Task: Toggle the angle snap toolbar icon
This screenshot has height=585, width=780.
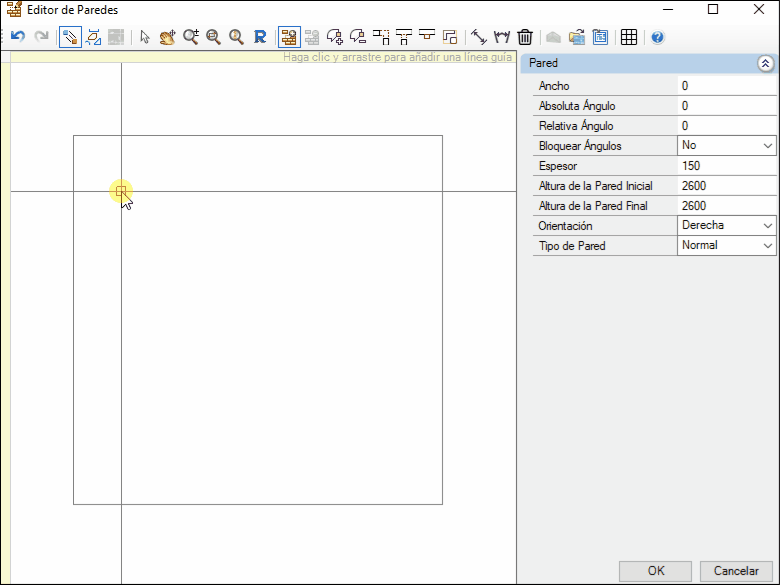Action: pyautogui.click(x=93, y=37)
